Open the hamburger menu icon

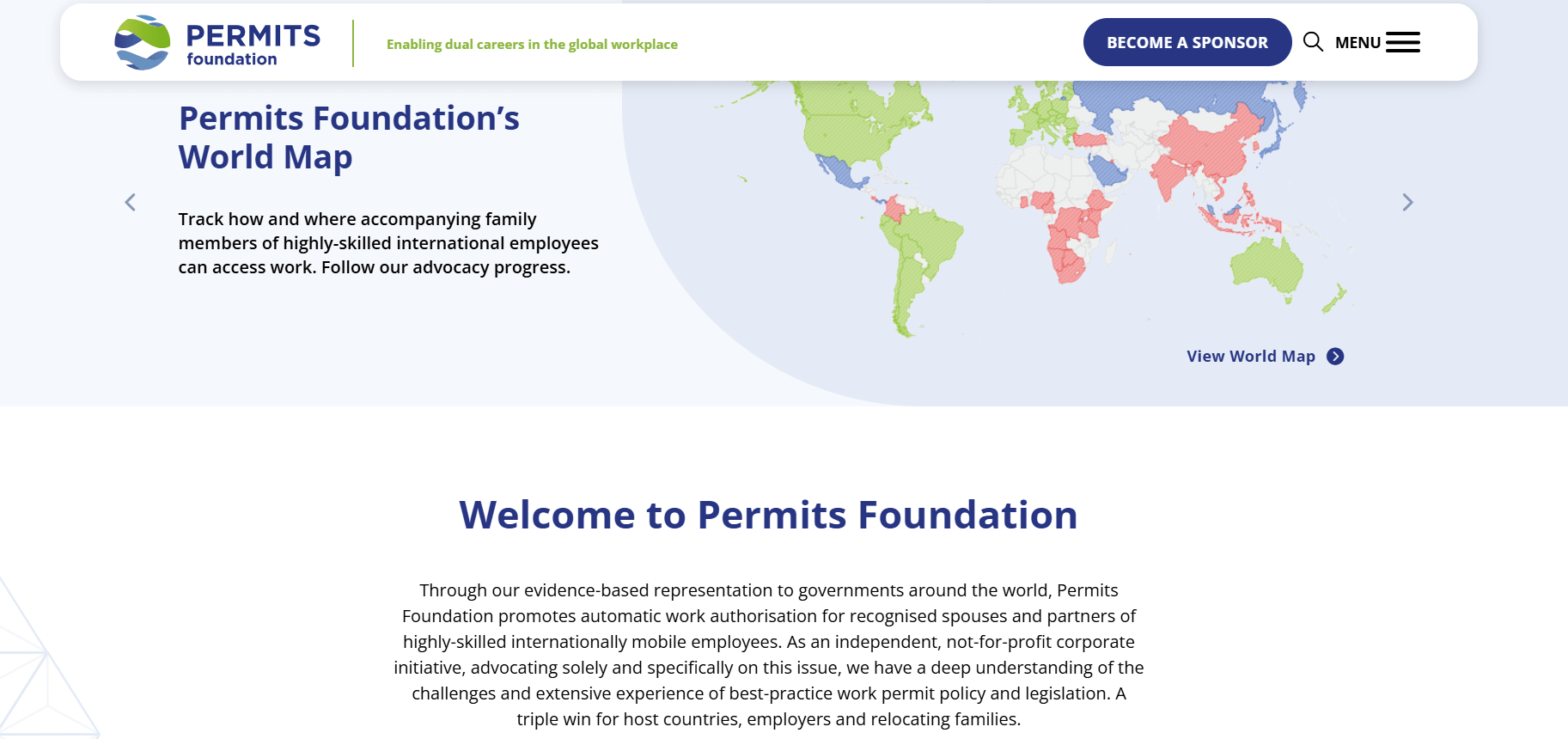pyautogui.click(x=1402, y=42)
